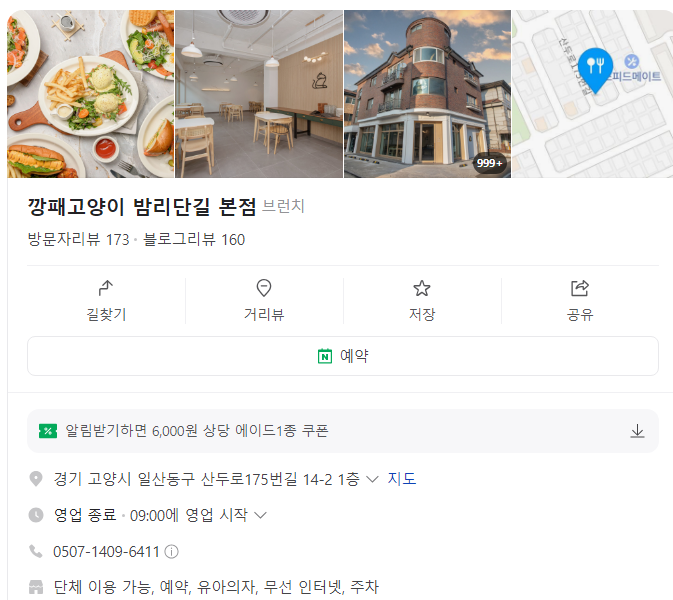This screenshot has height=600, width=673.
Task: Open the cafe interior photo thumbnail
Action: click(x=259, y=94)
